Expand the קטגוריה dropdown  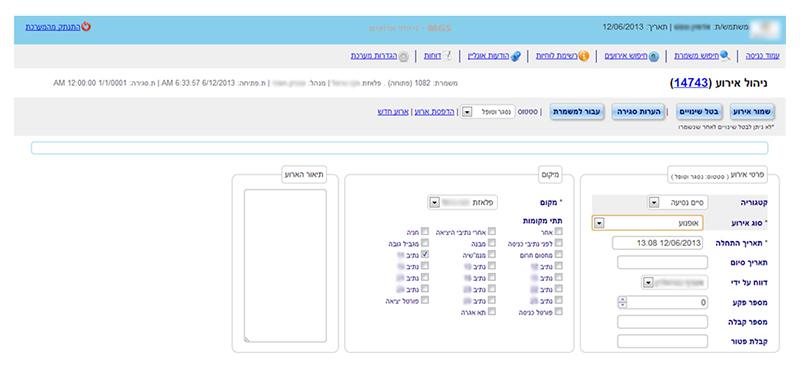point(678,203)
